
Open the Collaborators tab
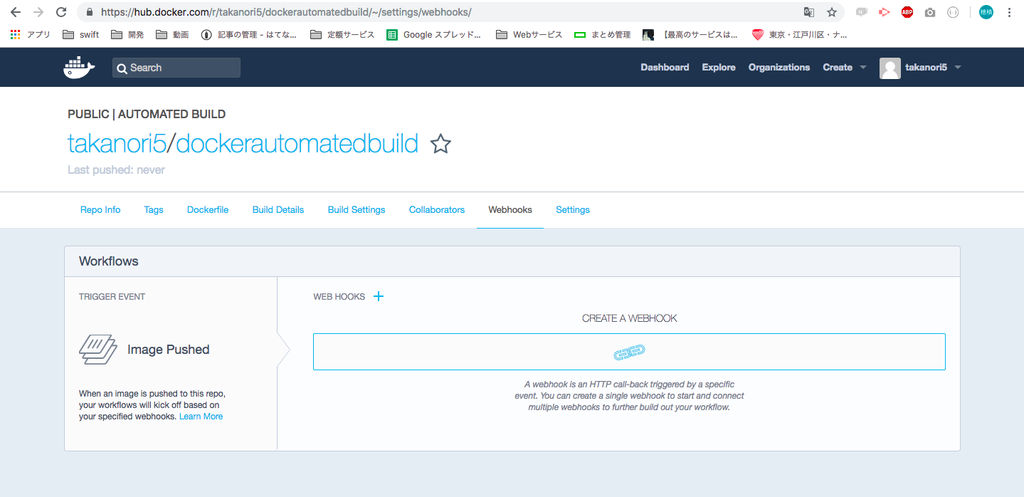click(437, 210)
